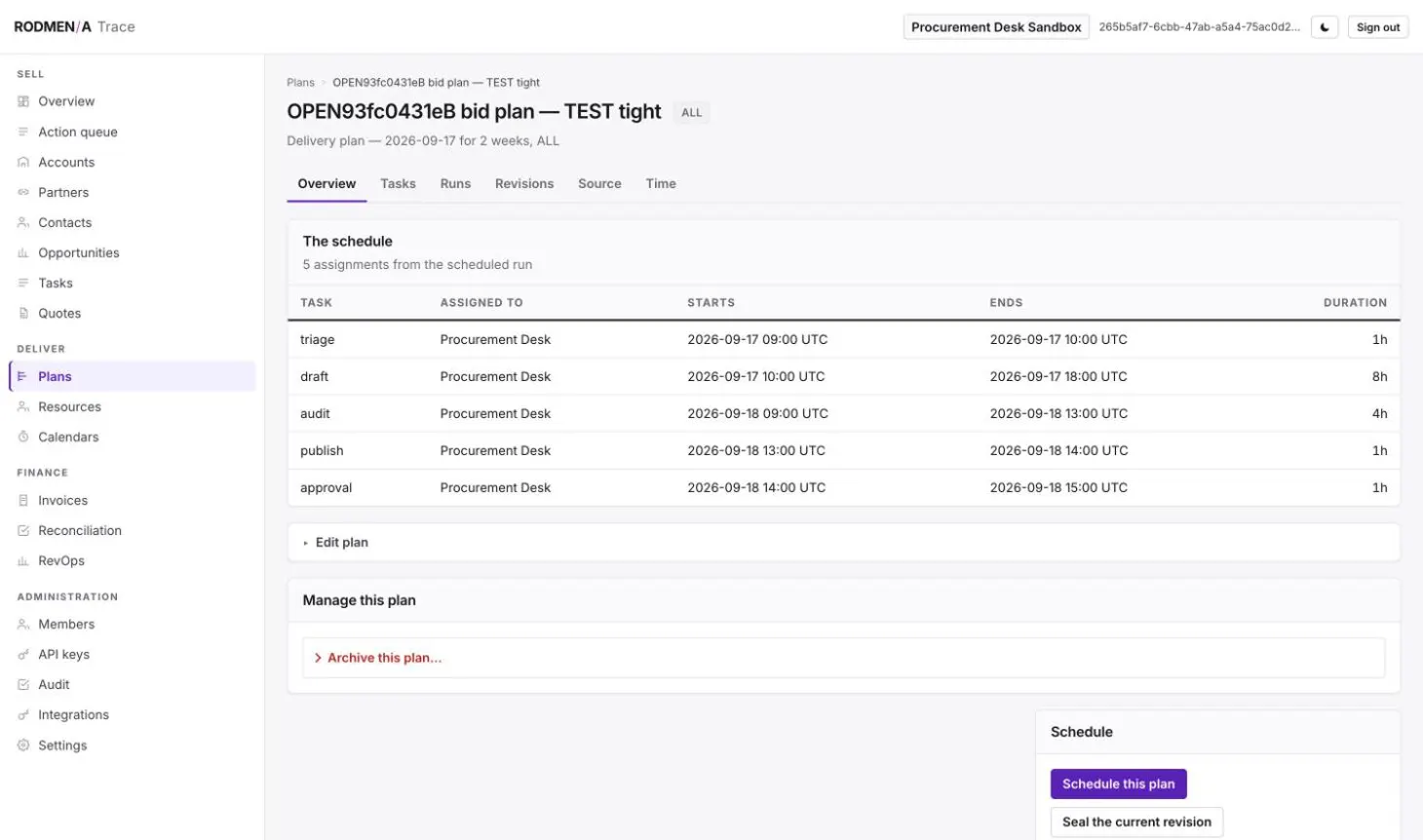Open the Source tab
Image resolution: width=1423 pixels, height=840 pixels.
click(599, 183)
